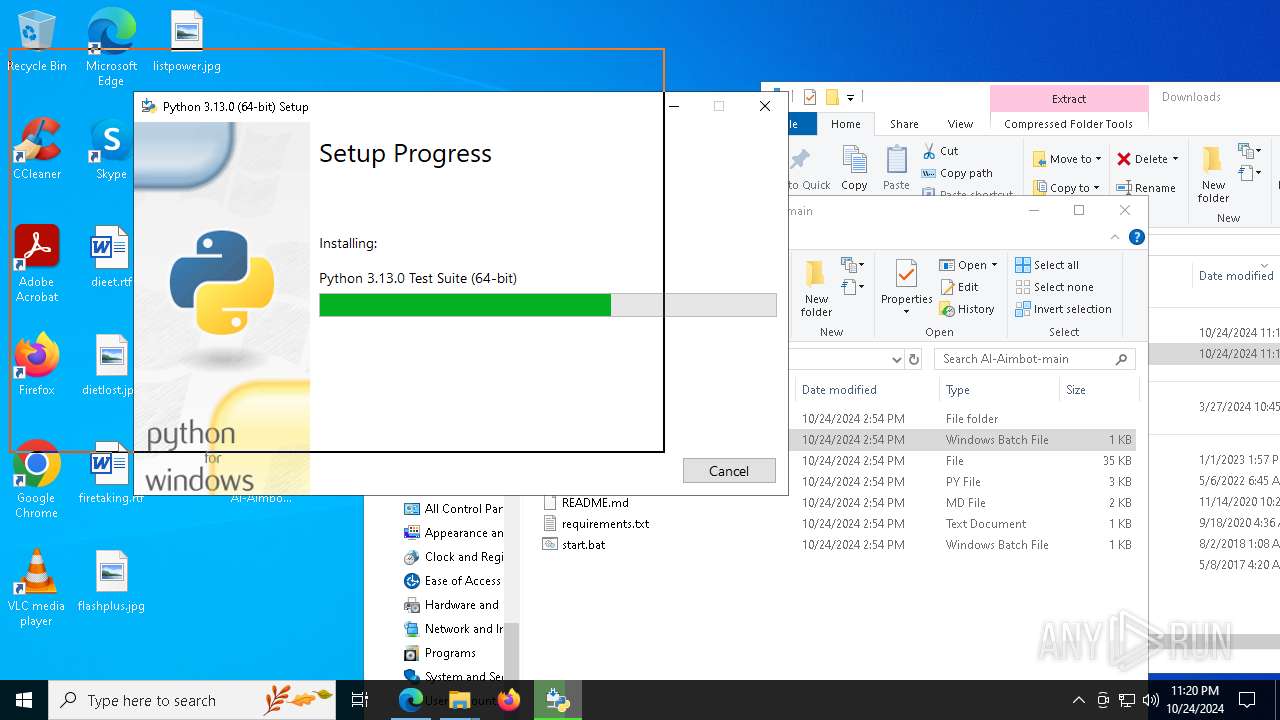This screenshot has width=1280, height=720.
Task: Click New folder in AI-Aimbot-main window ribbon
Action: (x=816, y=288)
